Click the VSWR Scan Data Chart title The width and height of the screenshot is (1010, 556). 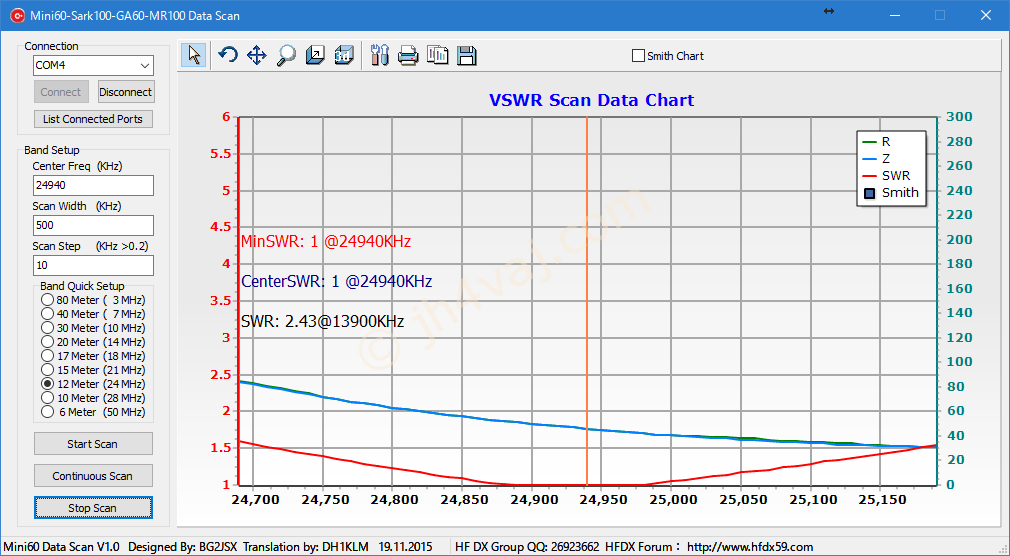pos(591,101)
